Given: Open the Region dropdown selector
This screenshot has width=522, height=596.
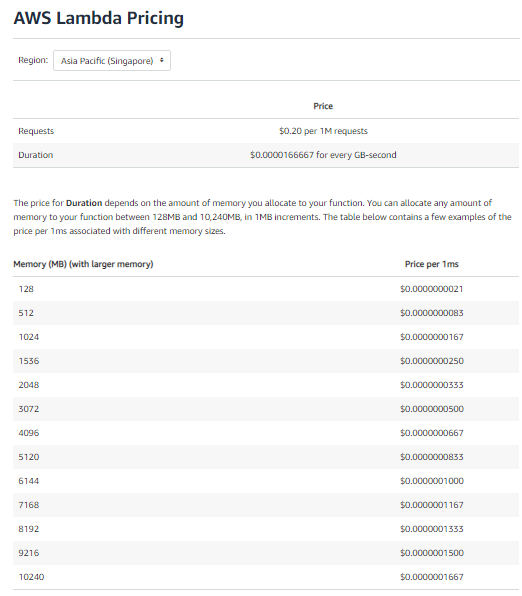Looking at the screenshot, I should (112, 60).
